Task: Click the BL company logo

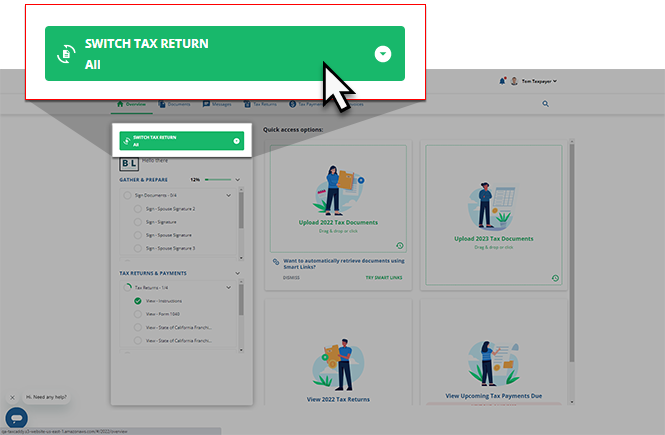Action: 129,163
